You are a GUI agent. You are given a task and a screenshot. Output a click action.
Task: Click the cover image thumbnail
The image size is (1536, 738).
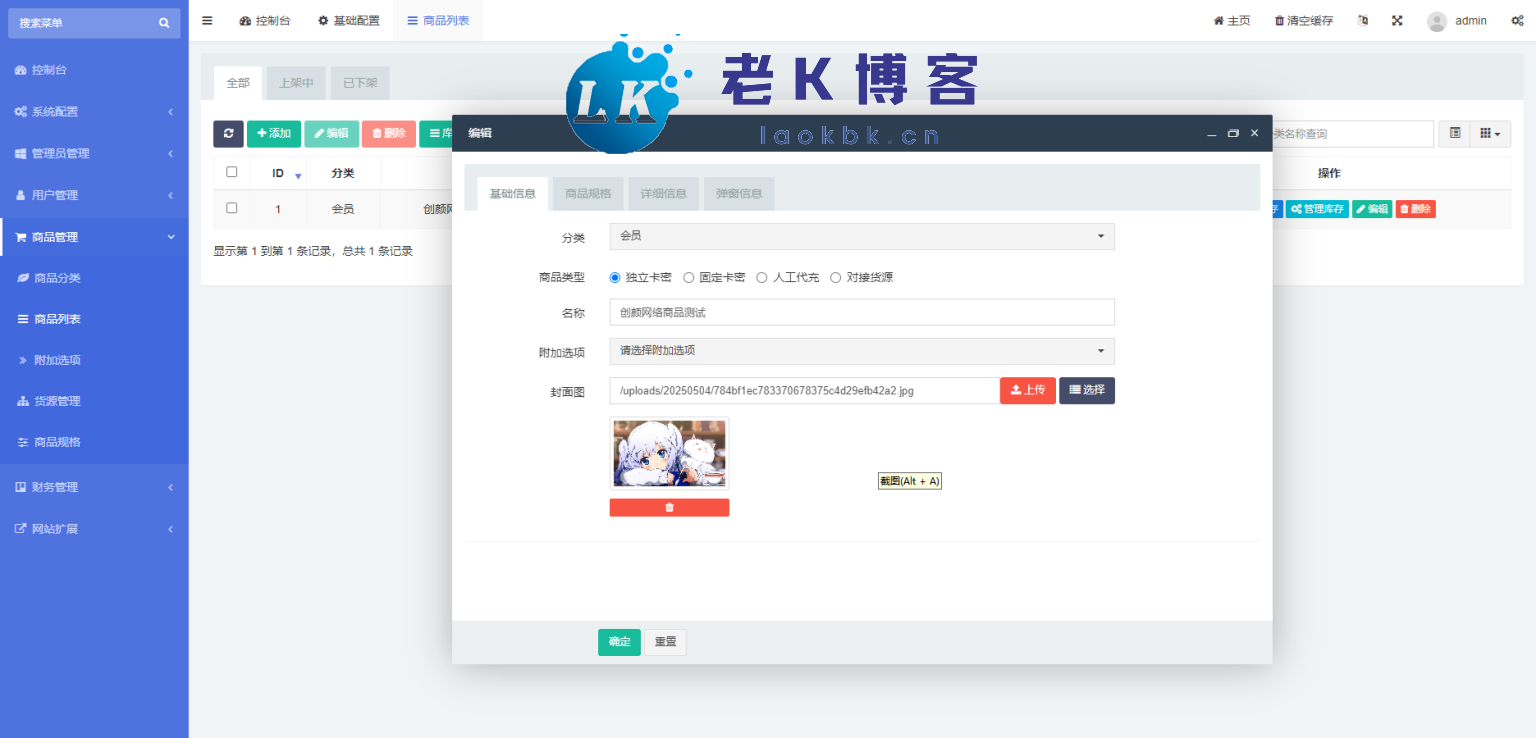click(669, 453)
